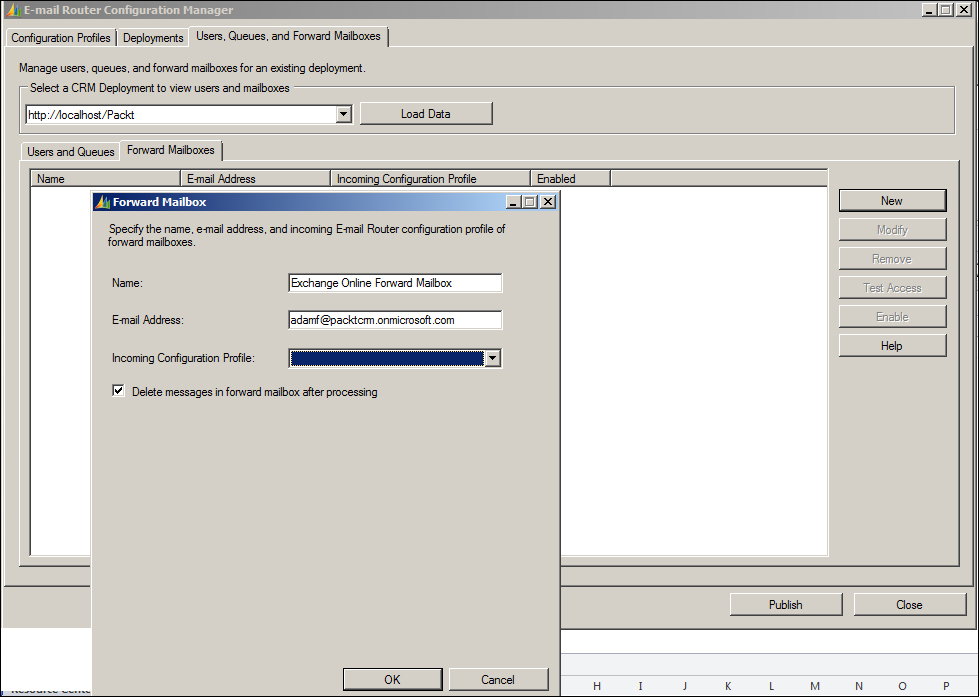Screen dimensions: 979x697
Task: Click the New button
Action: coord(892,200)
